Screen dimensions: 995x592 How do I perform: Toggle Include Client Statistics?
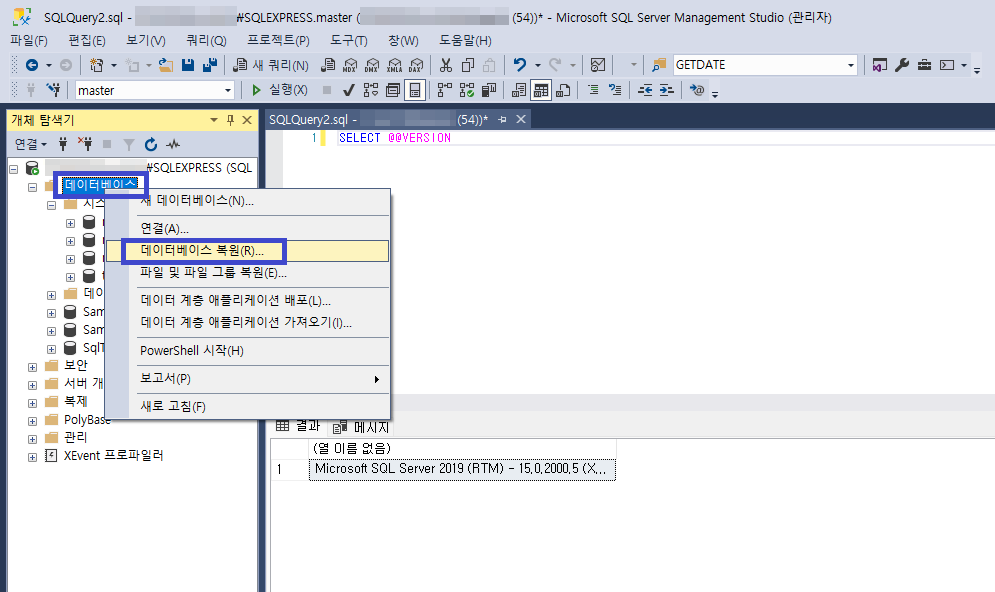click(489, 90)
